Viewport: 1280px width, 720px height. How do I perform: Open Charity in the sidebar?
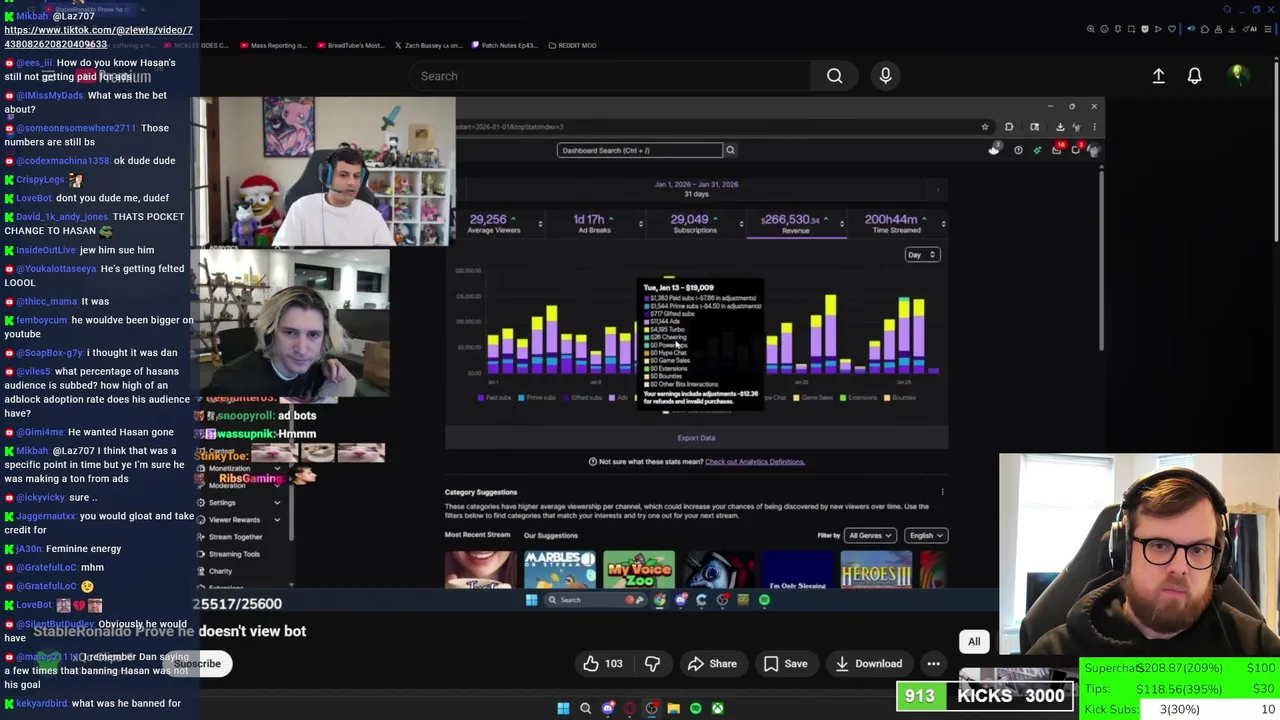coord(220,571)
